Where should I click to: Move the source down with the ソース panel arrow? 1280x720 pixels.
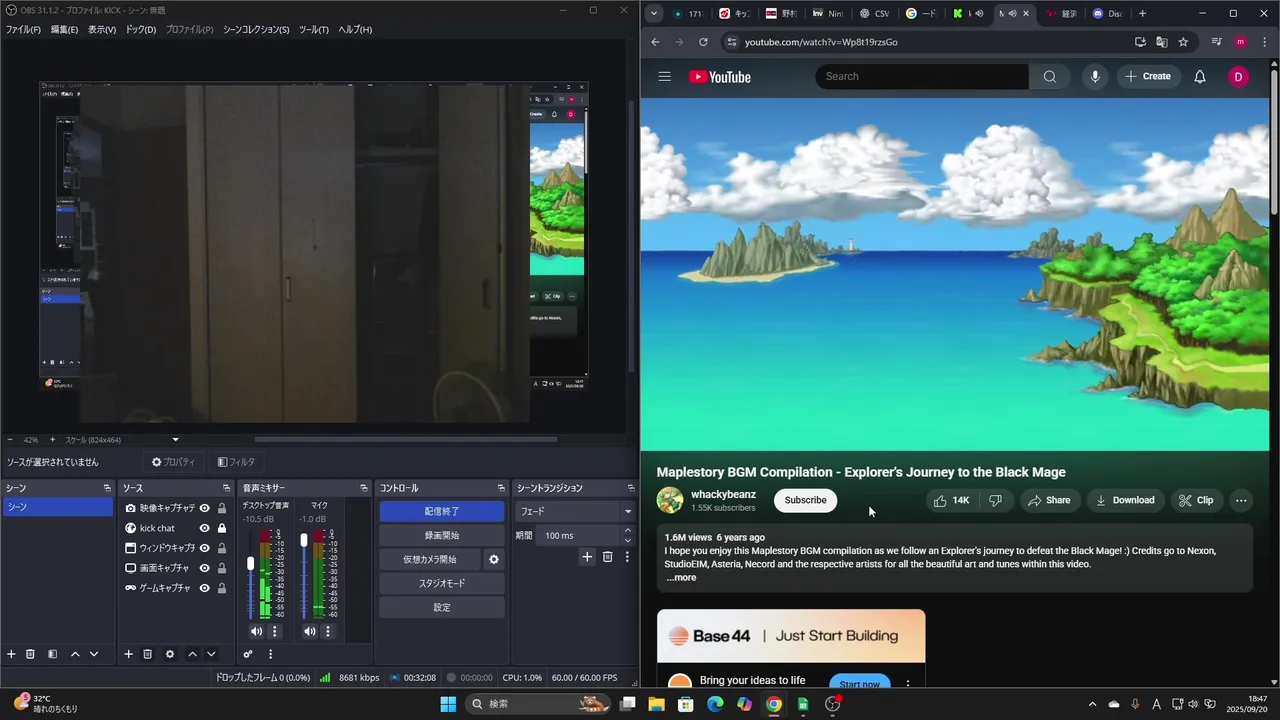[x=211, y=654]
